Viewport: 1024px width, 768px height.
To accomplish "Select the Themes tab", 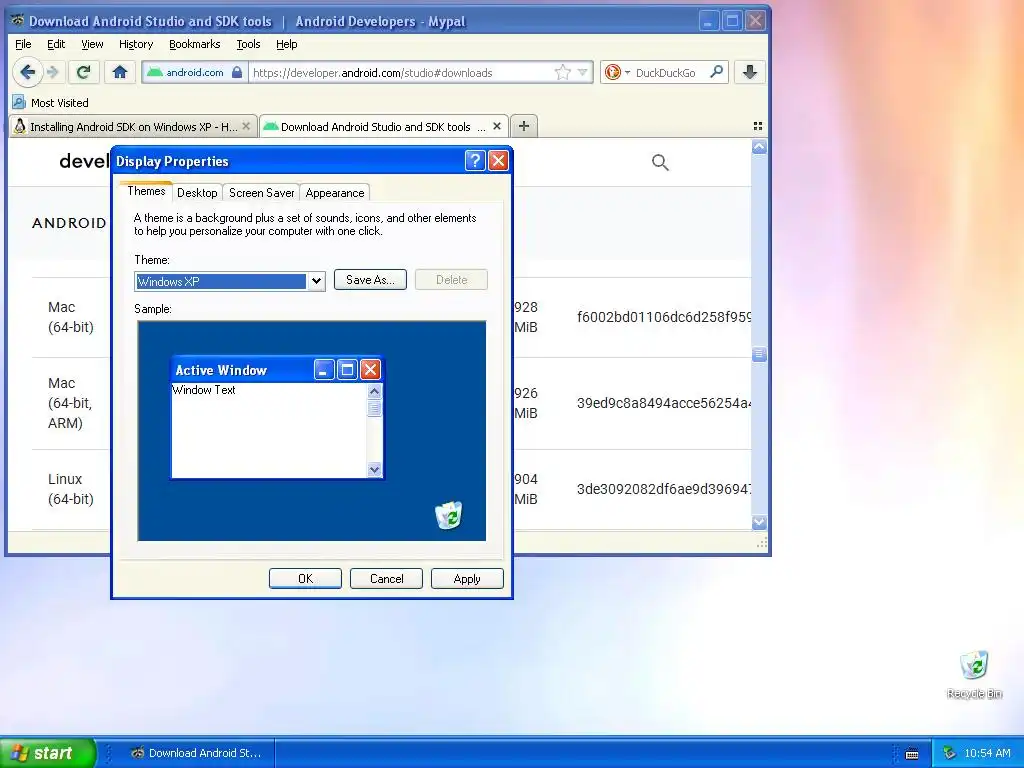I will click(146, 191).
